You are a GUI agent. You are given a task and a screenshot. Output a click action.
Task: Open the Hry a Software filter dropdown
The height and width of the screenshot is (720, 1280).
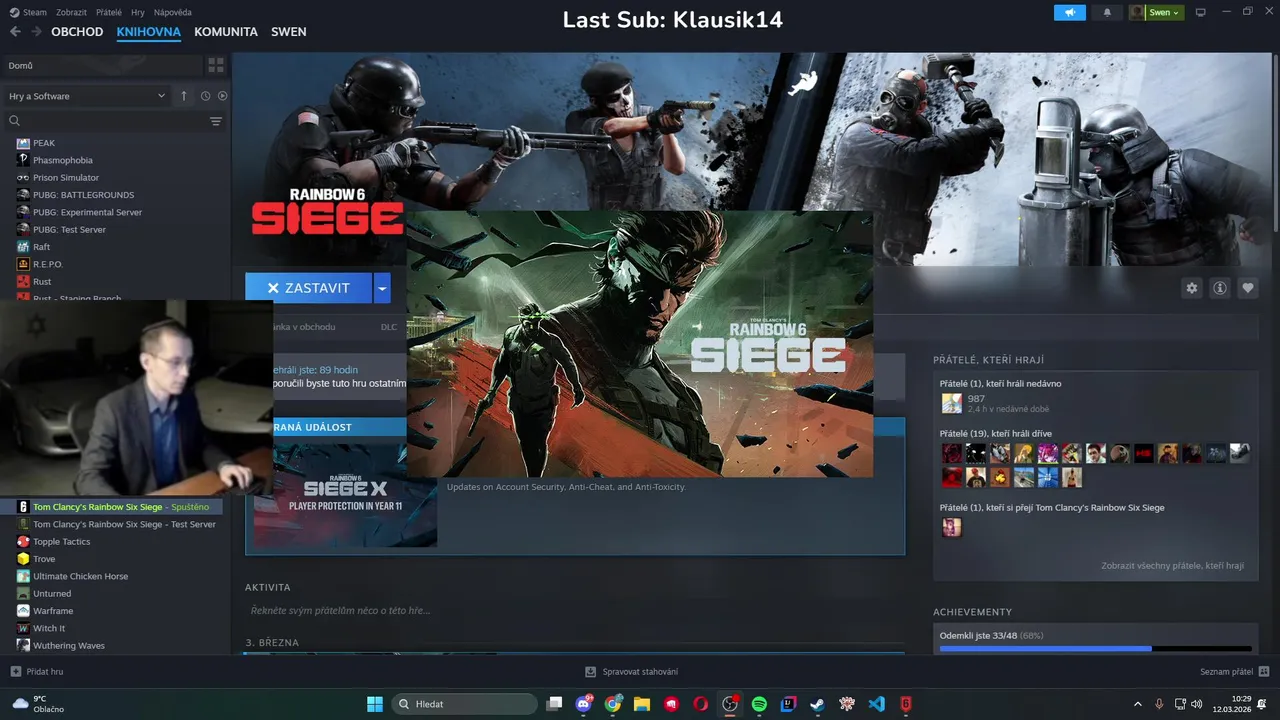(x=87, y=96)
